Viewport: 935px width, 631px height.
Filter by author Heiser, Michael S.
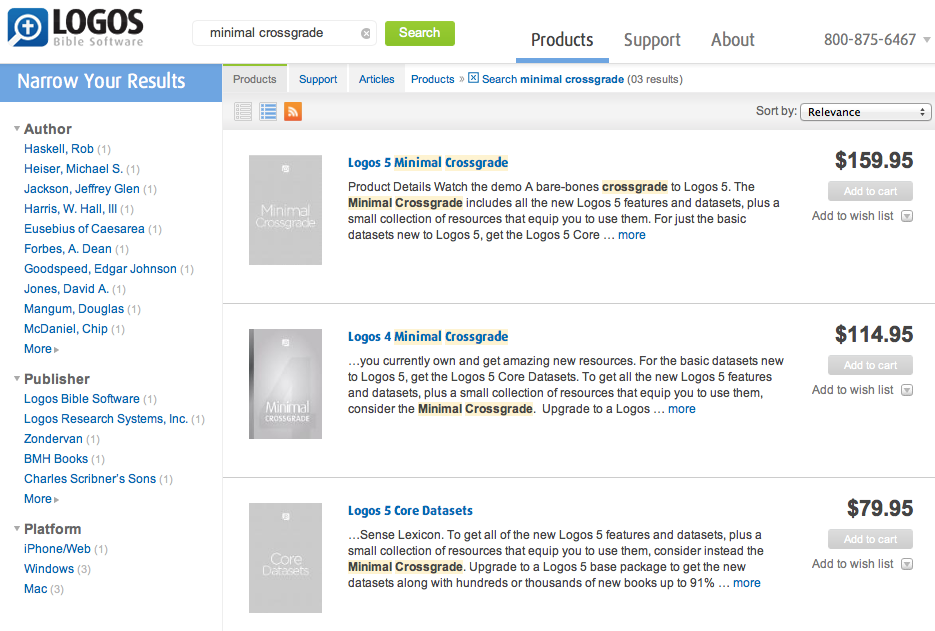[73, 169]
